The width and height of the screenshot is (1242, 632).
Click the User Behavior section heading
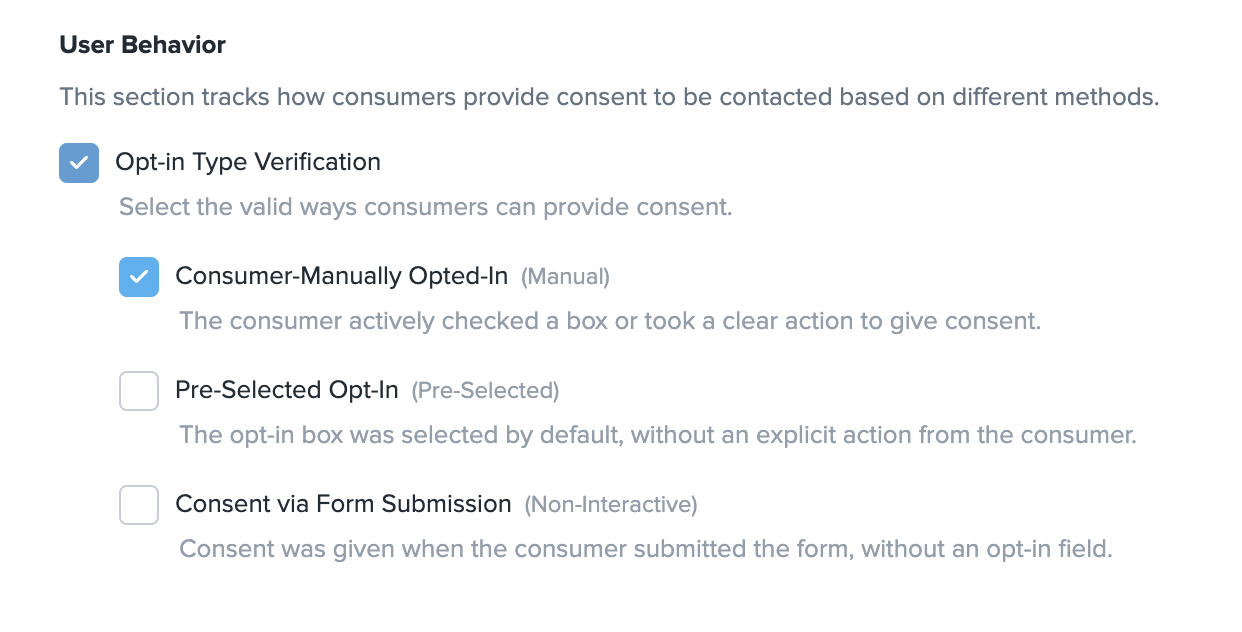(143, 45)
